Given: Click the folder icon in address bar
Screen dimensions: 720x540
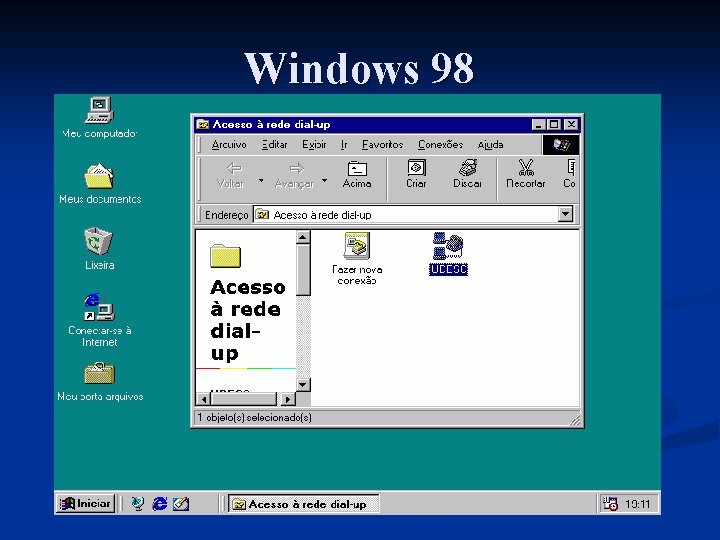Looking at the screenshot, I should [262, 214].
